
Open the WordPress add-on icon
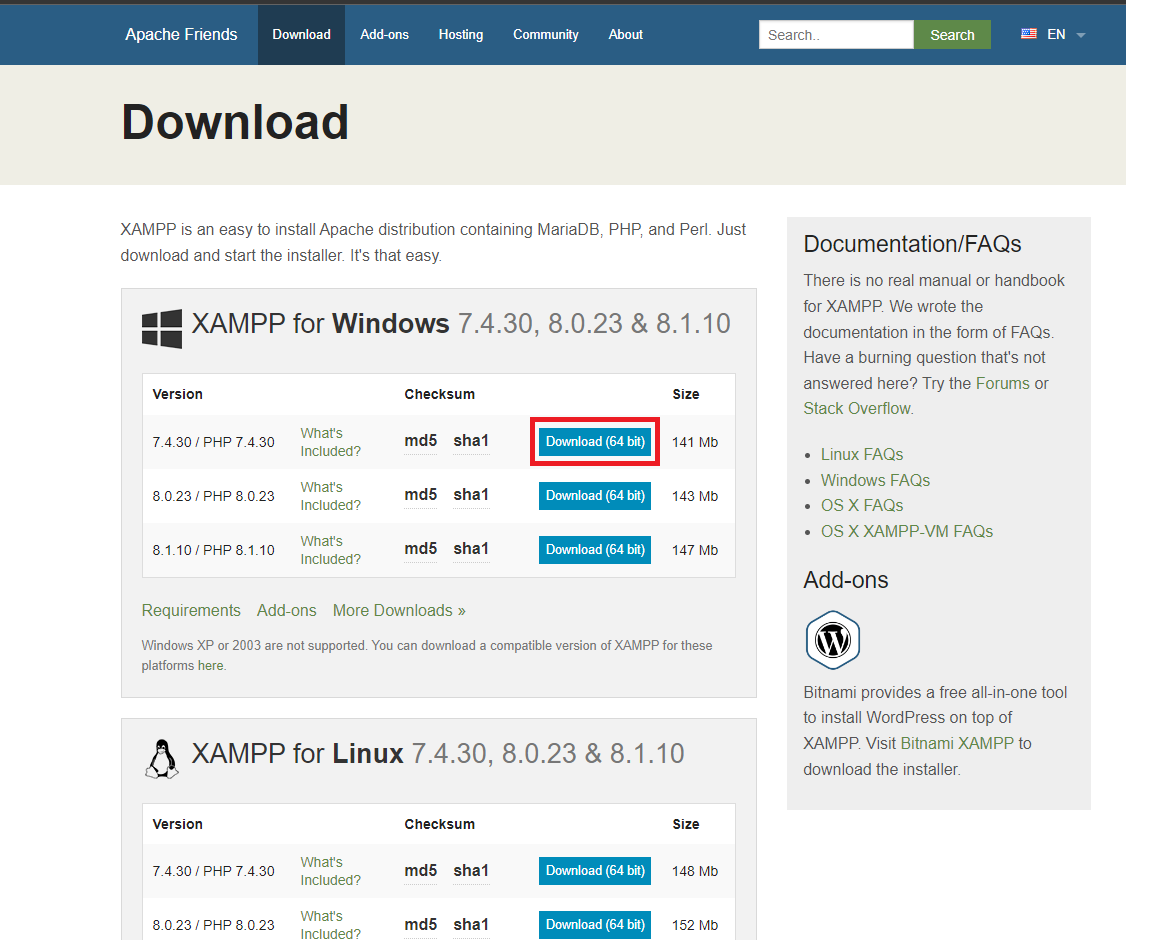pos(832,640)
